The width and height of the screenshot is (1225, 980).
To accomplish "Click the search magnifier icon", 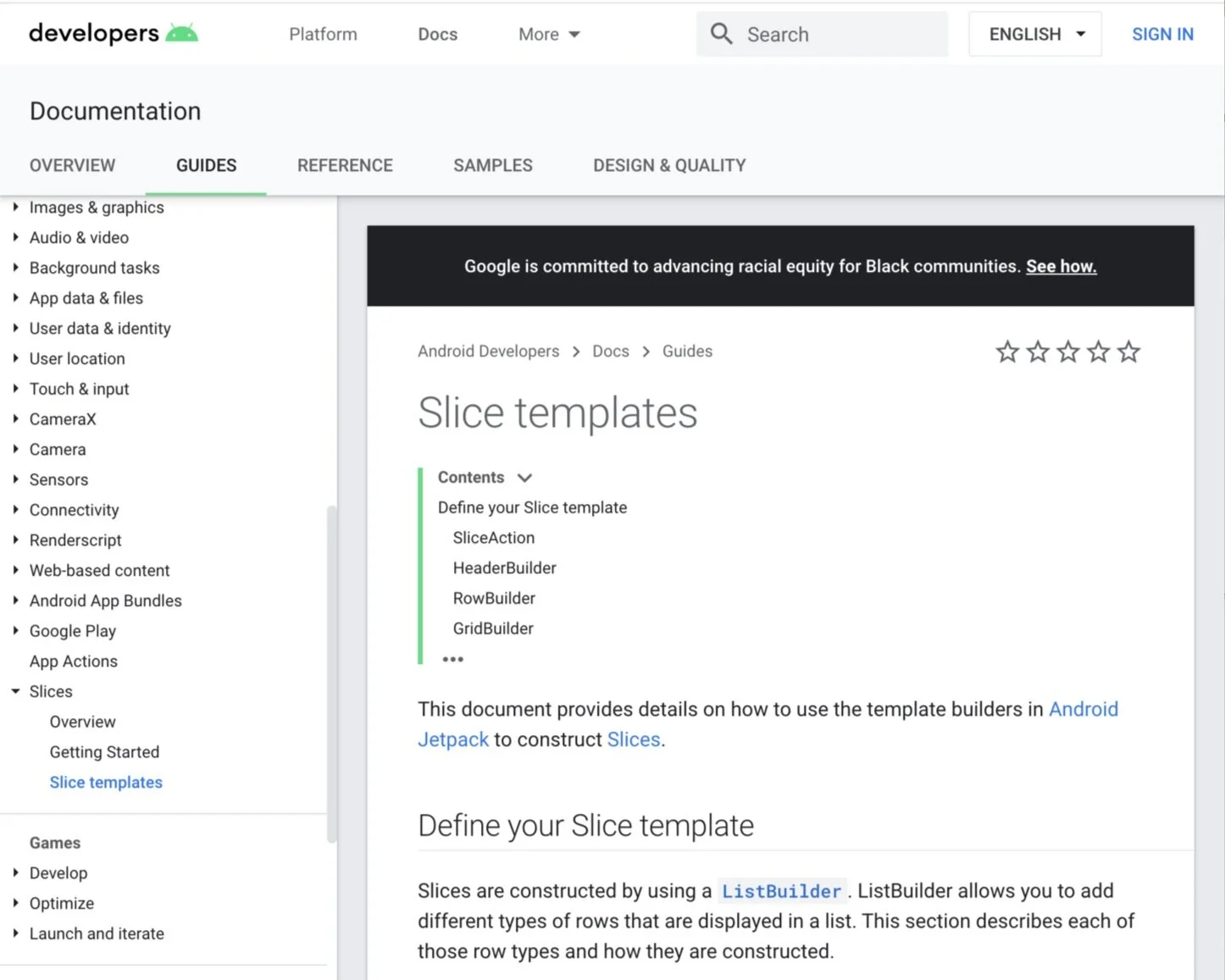I will pos(721,34).
